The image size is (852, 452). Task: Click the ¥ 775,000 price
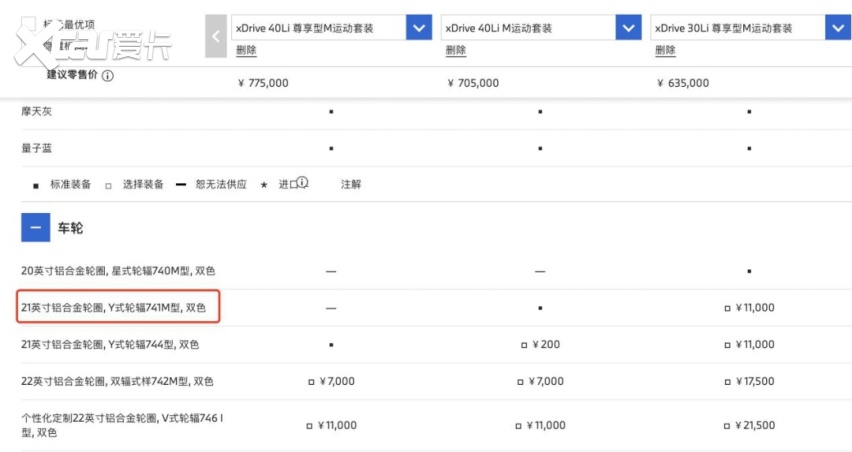tap(264, 83)
